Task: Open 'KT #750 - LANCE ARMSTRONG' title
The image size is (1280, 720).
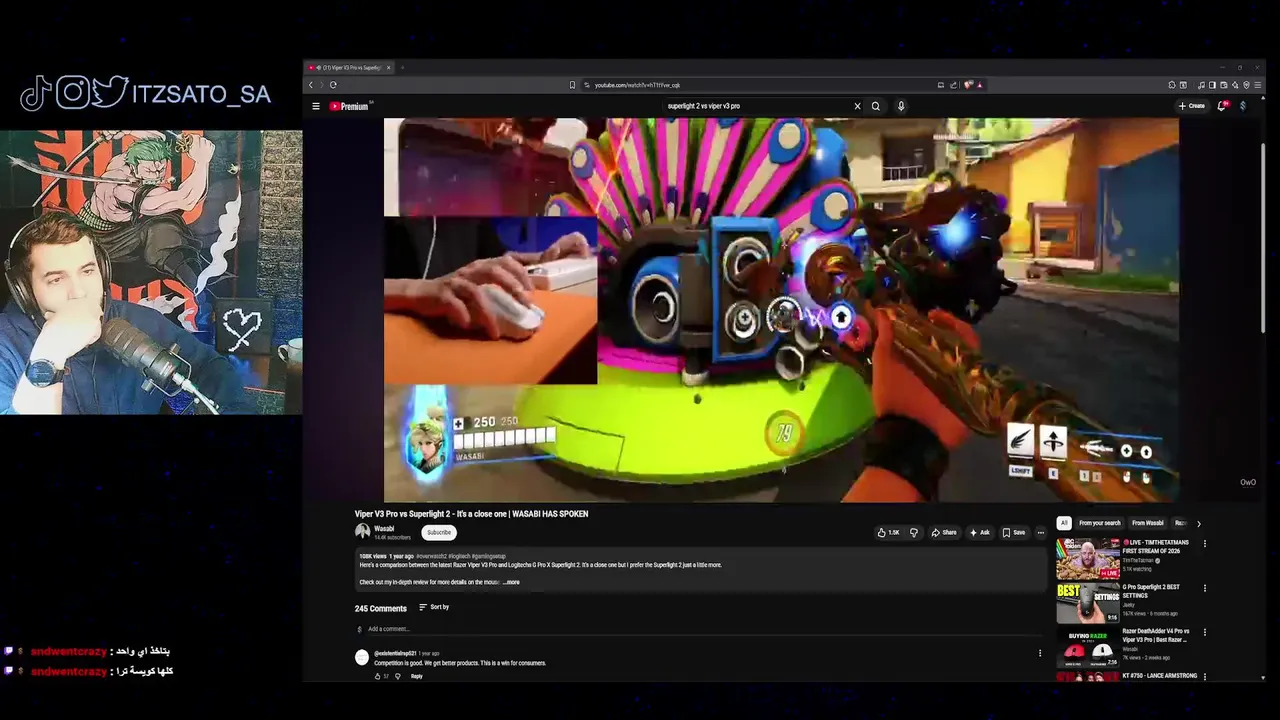Action: tap(1160, 676)
